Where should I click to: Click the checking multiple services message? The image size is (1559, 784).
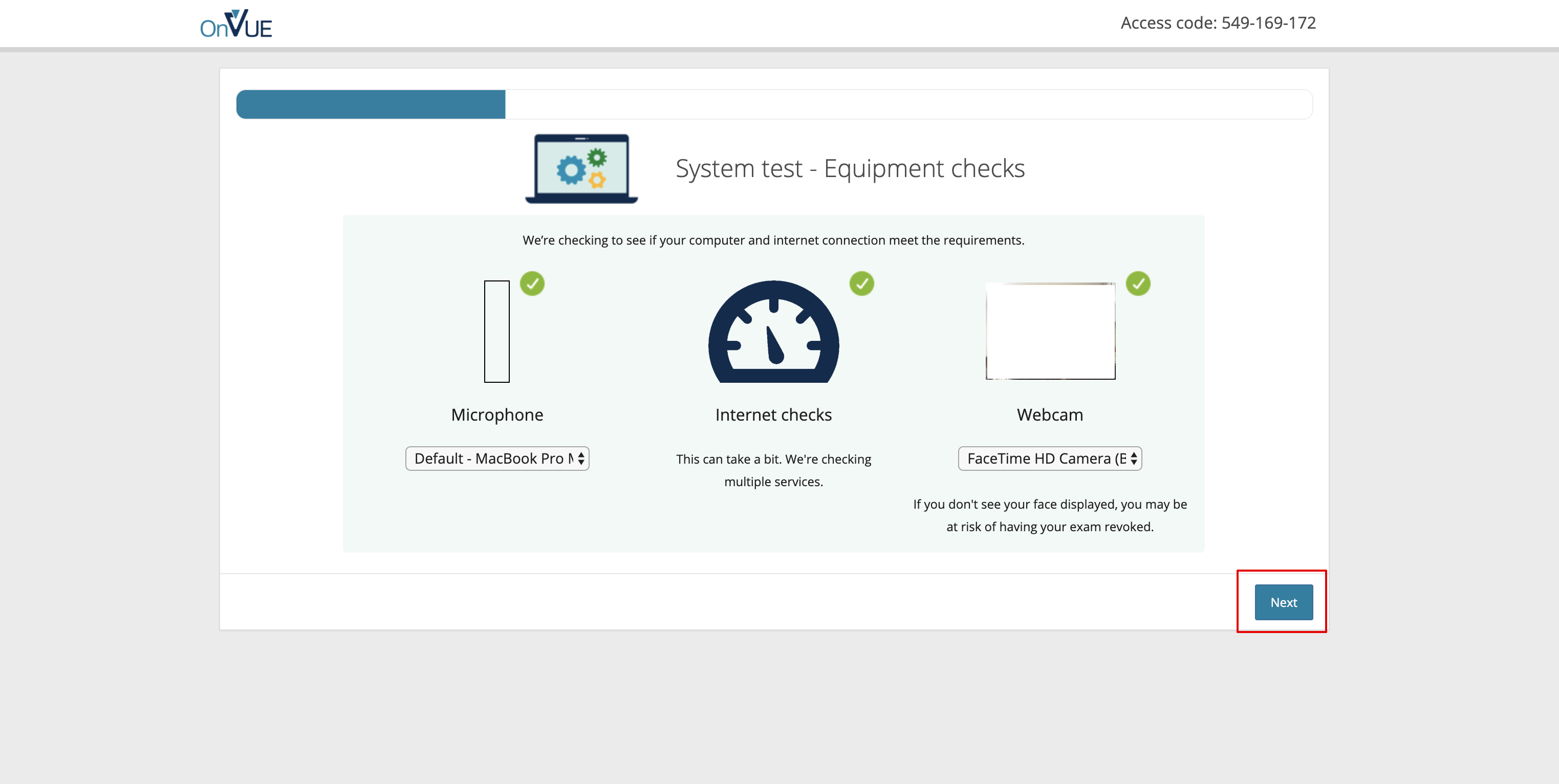(773, 470)
